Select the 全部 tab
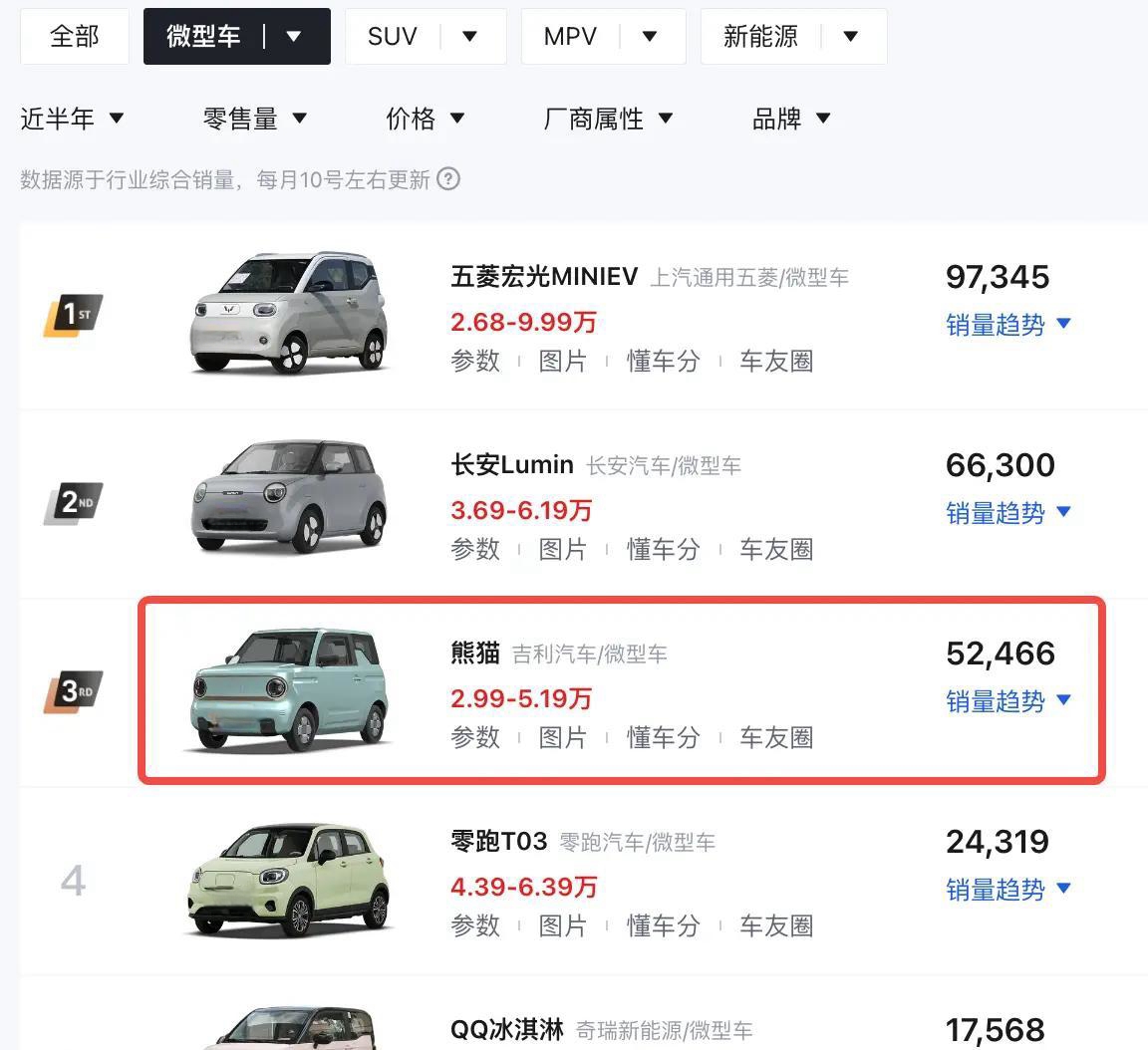The height and width of the screenshot is (1050, 1148). (x=75, y=37)
